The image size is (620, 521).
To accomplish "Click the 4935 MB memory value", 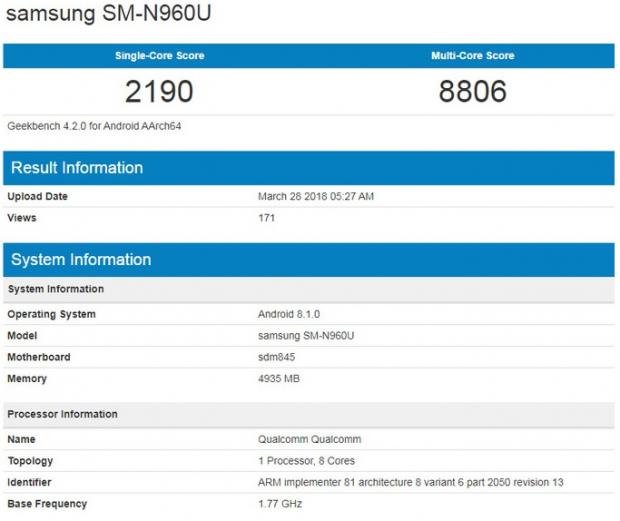I will pos(279,379).
